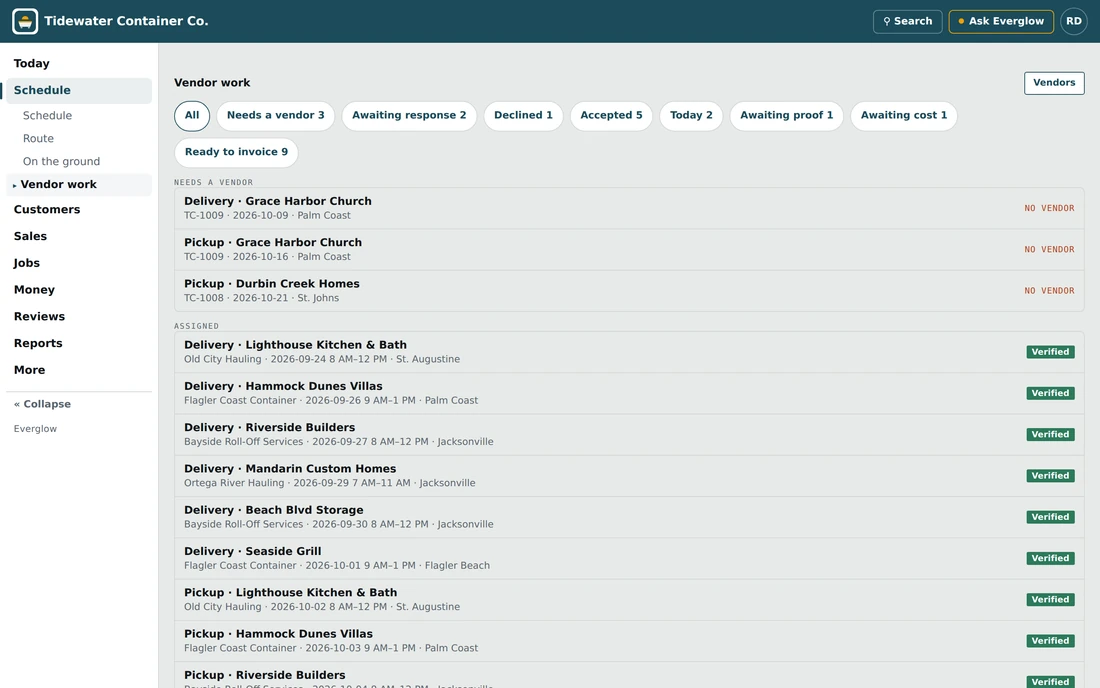Filter by Awaiting cost 1

tap(904, 116)
